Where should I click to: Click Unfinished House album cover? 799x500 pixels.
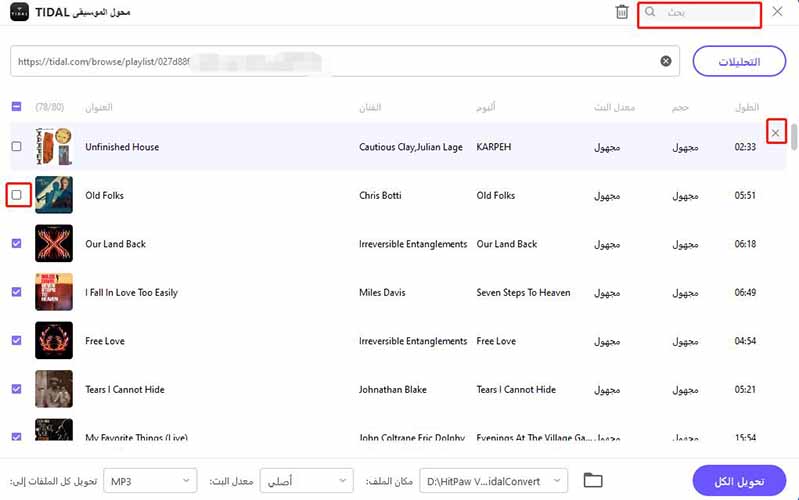click(54, 146)
